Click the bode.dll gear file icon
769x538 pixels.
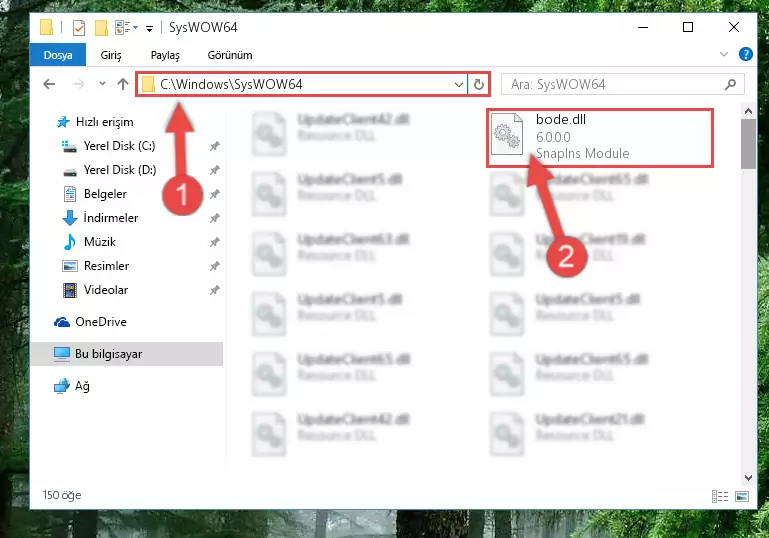tap(507, 134)
